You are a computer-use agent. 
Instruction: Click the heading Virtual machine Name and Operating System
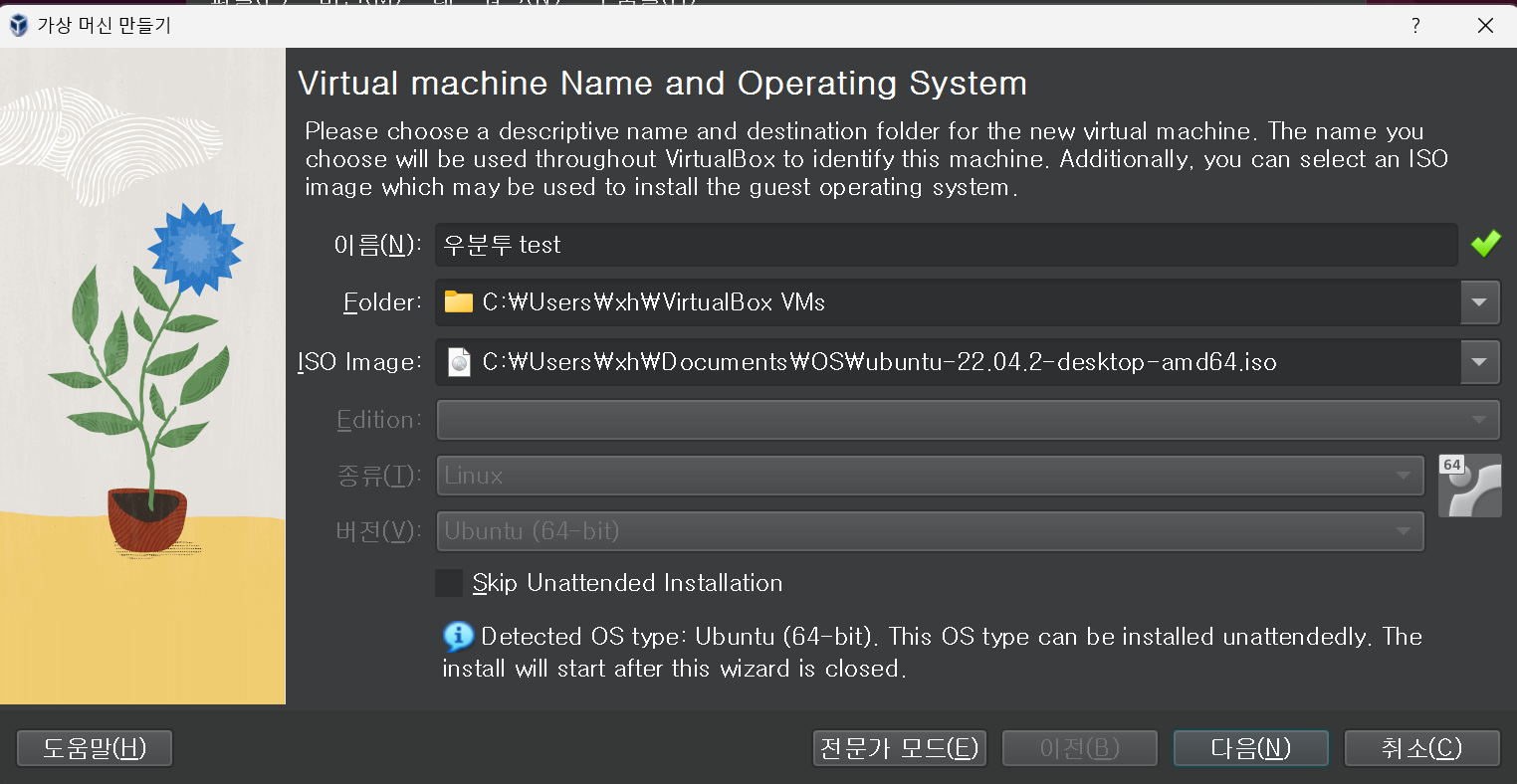point(662,84)
